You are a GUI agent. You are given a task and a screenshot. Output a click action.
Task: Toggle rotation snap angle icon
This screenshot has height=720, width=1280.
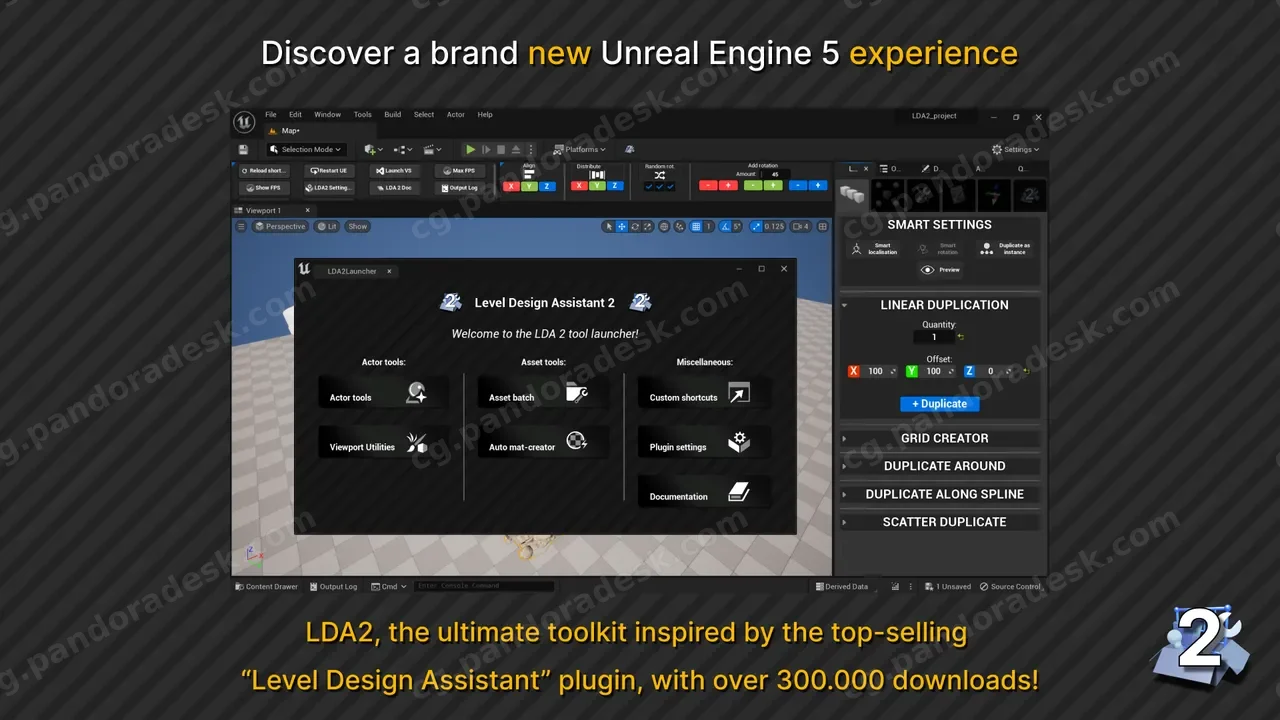pyautogui.click(x=727, y=226)
